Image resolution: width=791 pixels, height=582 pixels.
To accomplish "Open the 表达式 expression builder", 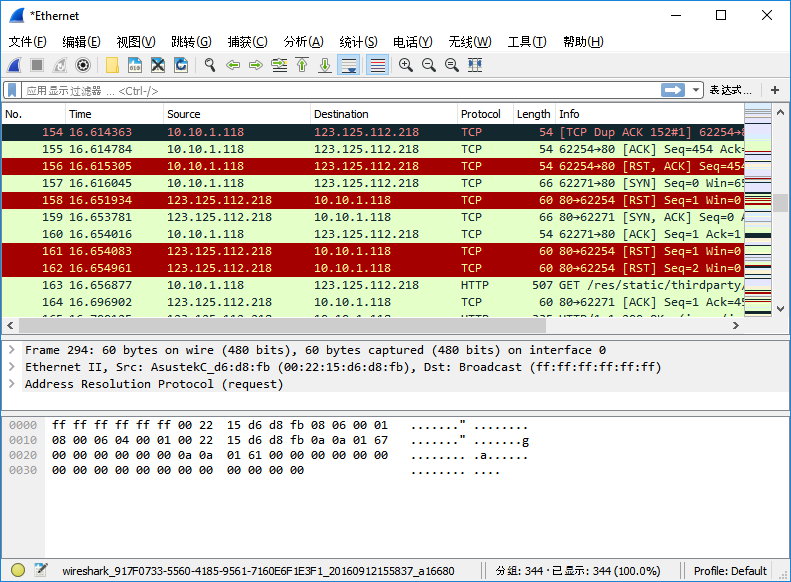I will tap(730, 90).
